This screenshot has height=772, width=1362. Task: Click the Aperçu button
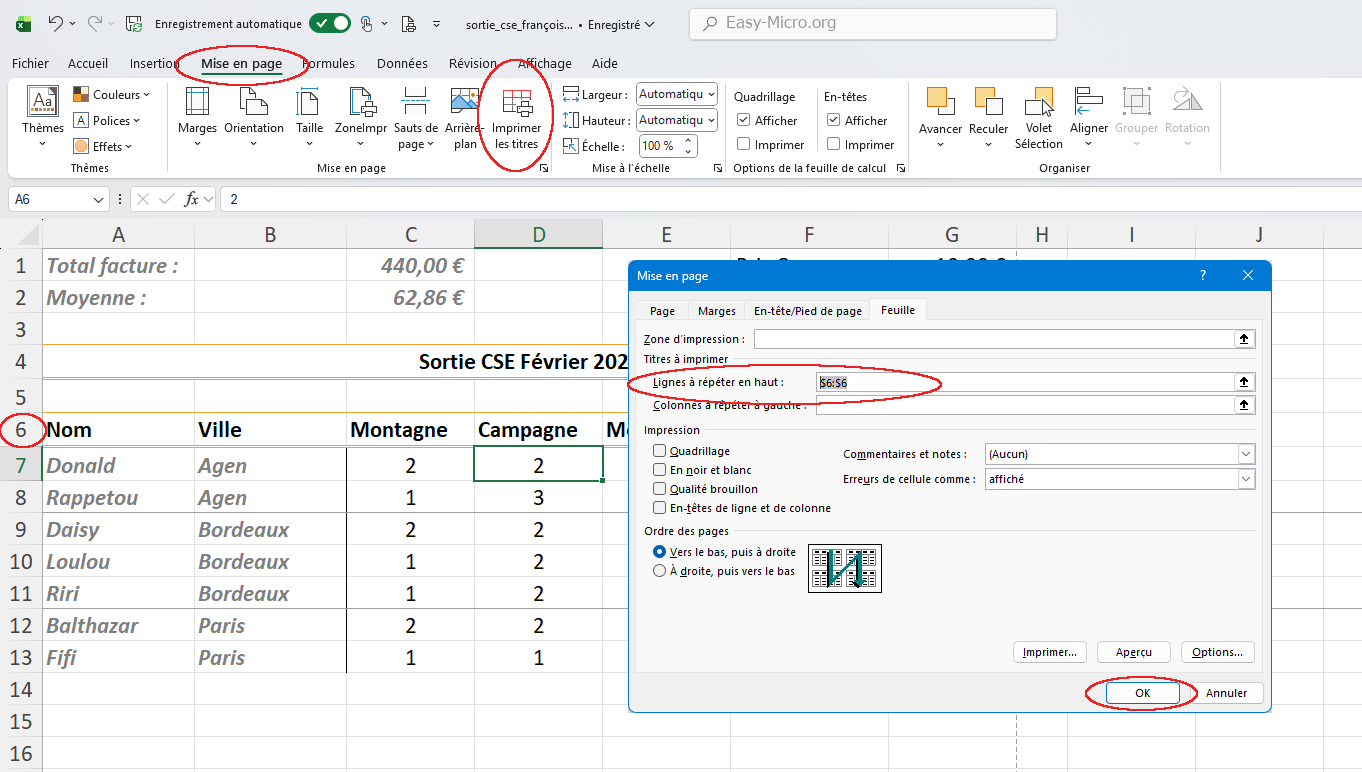pyautogui.click(x=1133, y=652)
